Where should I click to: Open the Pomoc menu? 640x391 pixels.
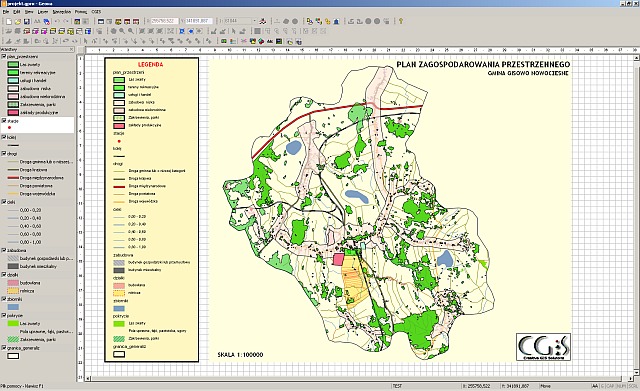81,12
